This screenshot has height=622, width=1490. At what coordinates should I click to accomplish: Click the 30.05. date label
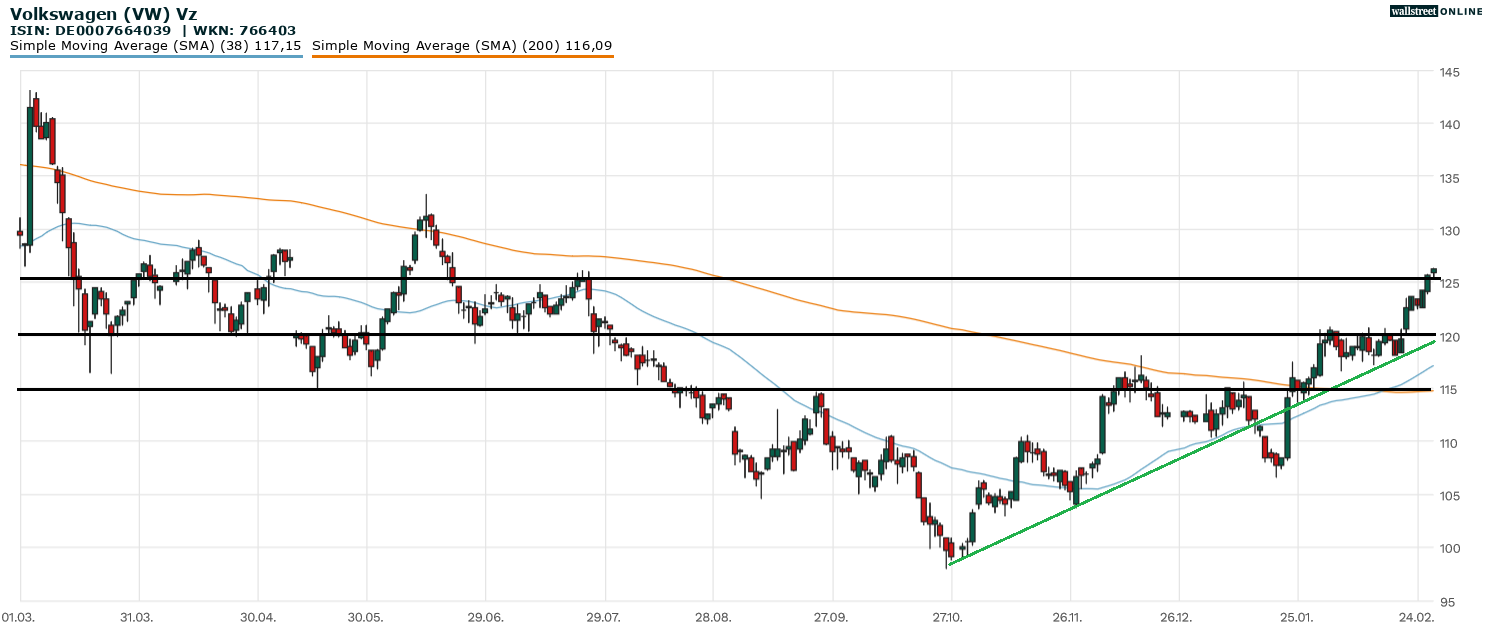point(366,616)
